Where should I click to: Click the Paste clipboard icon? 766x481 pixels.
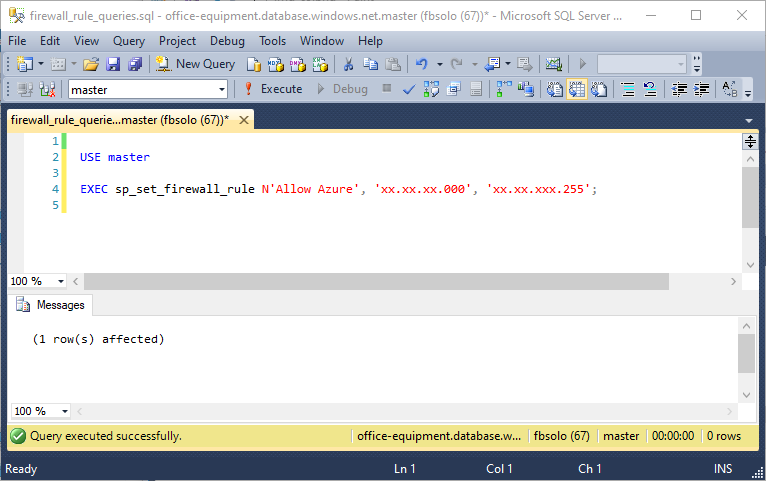pos(393,64)
